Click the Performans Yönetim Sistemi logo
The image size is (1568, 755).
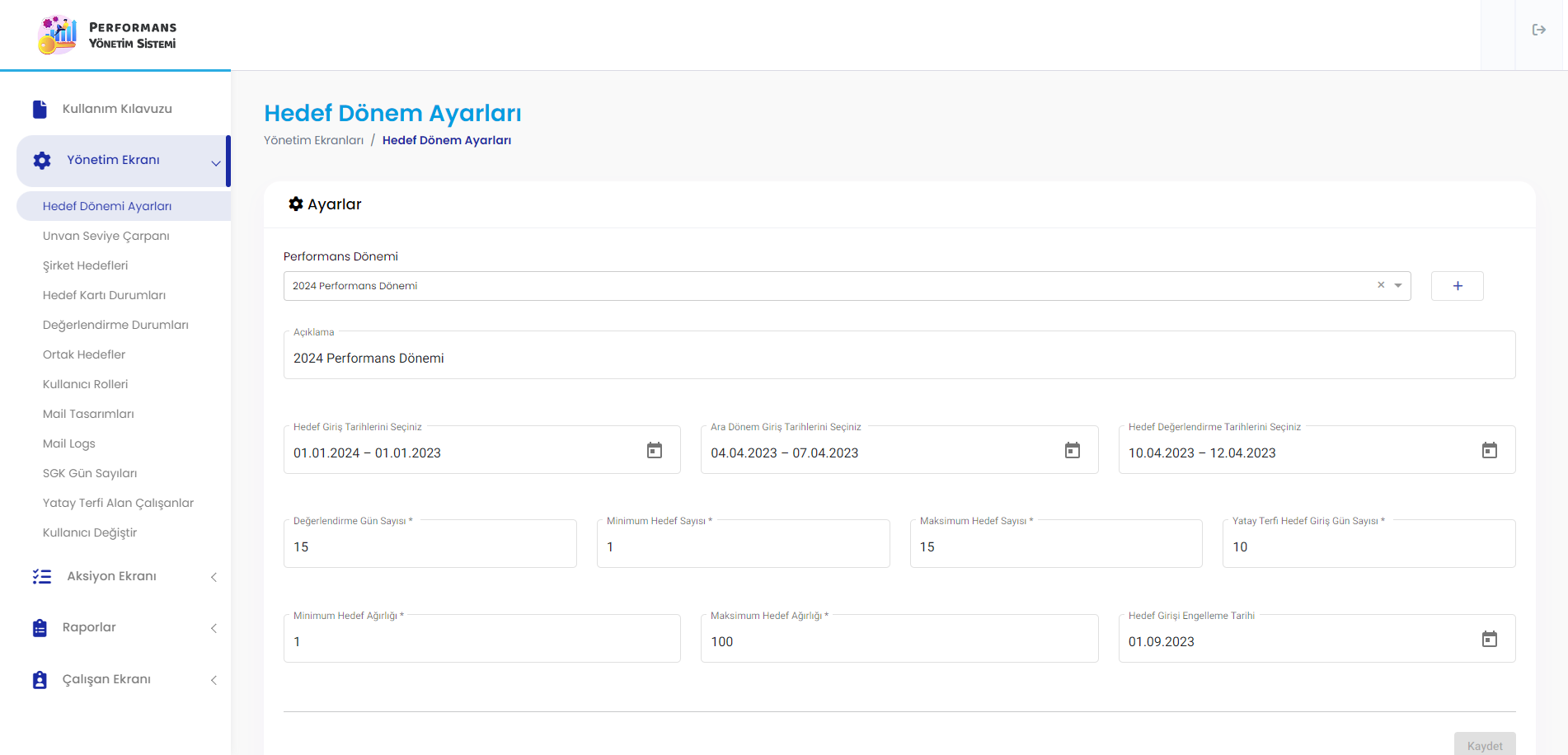coord(107,35)
